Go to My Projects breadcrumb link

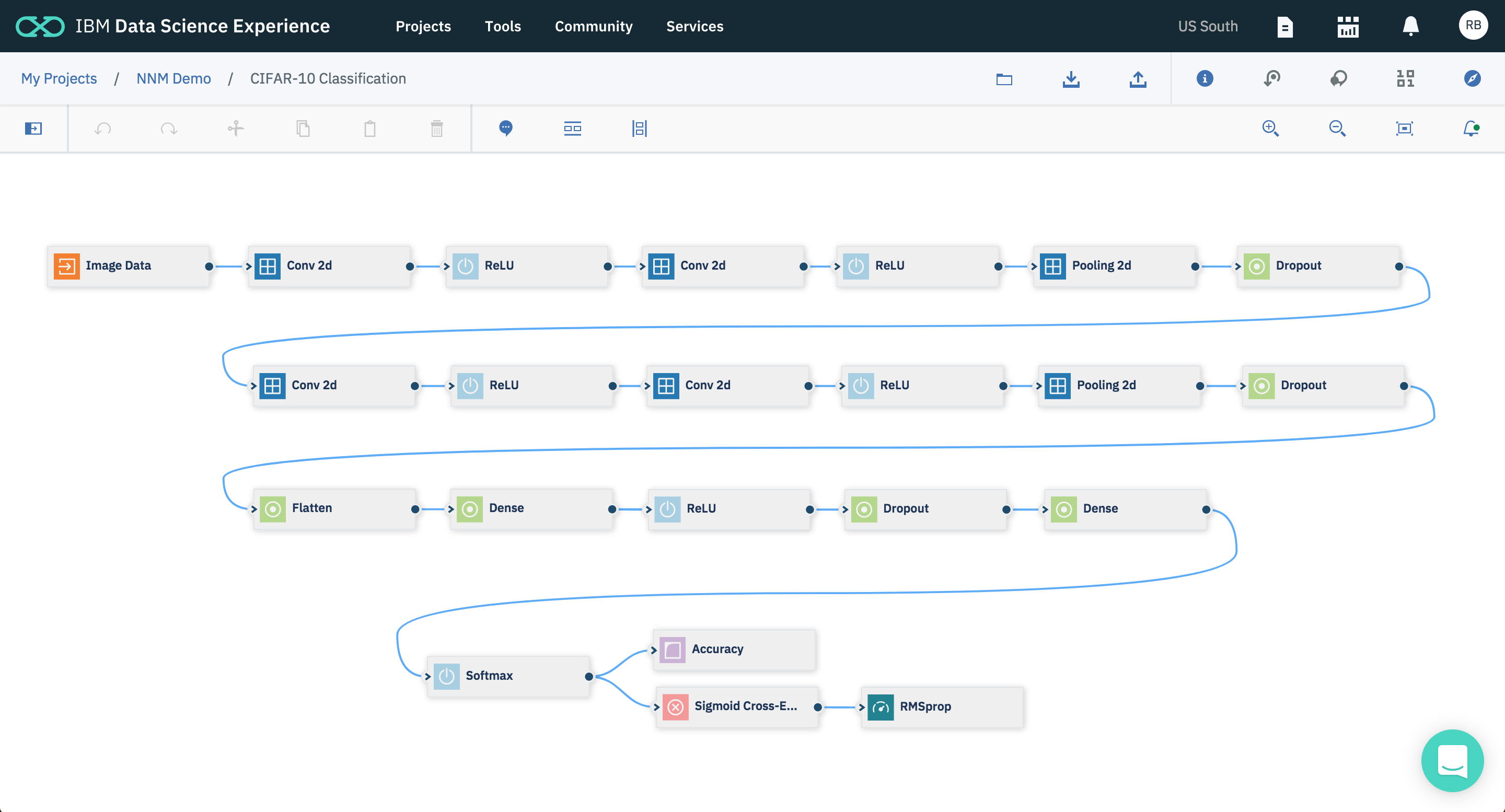click(59, 79)
